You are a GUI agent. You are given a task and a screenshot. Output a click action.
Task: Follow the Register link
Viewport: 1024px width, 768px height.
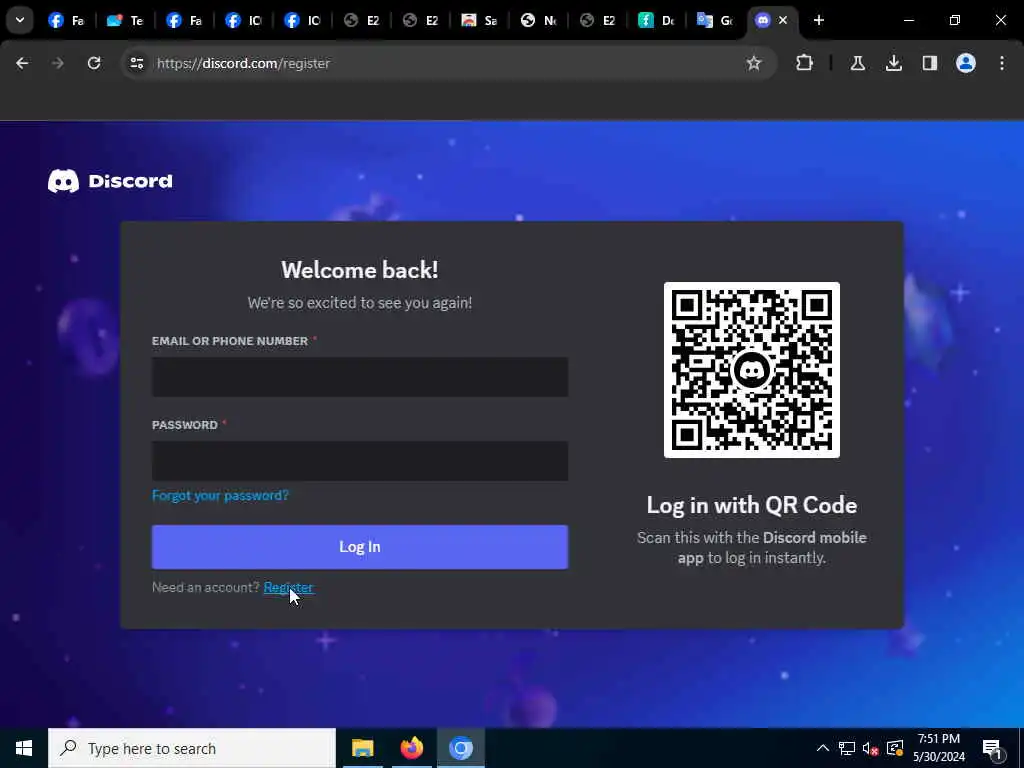coord(288,587)
